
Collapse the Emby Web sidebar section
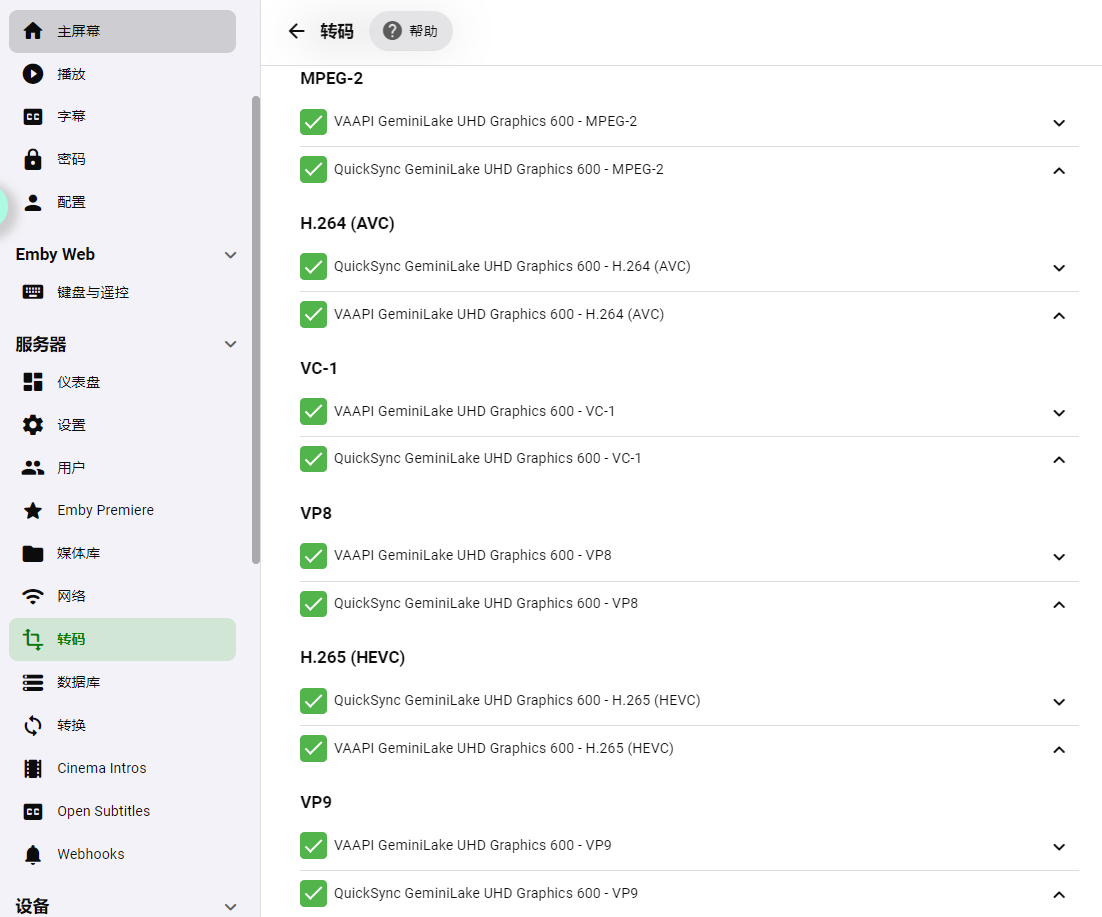coord(231,254)
